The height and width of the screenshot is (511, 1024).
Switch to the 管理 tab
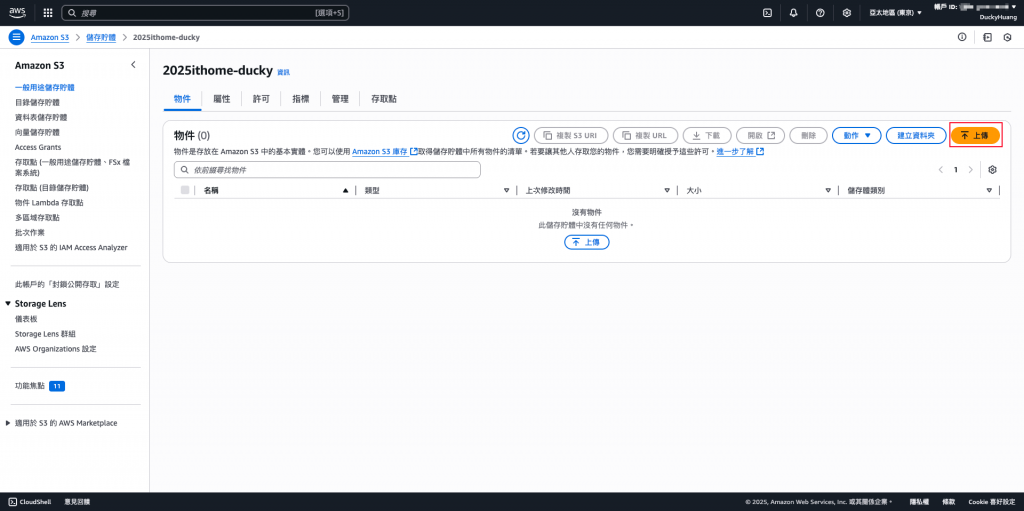[340, 99]
